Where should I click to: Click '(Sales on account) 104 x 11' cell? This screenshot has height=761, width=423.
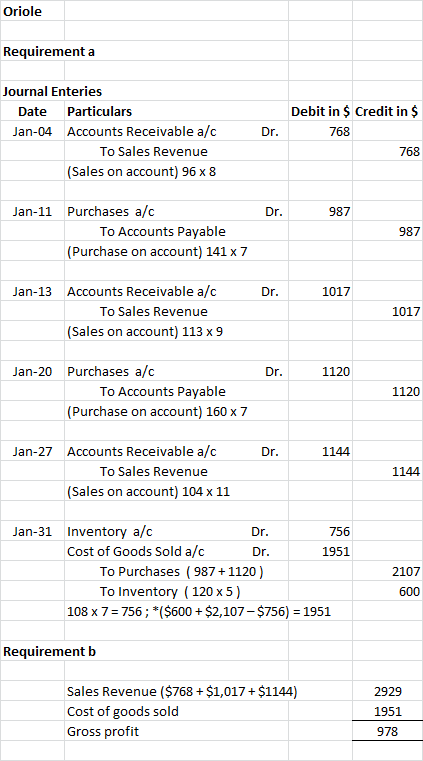[177, 492]
